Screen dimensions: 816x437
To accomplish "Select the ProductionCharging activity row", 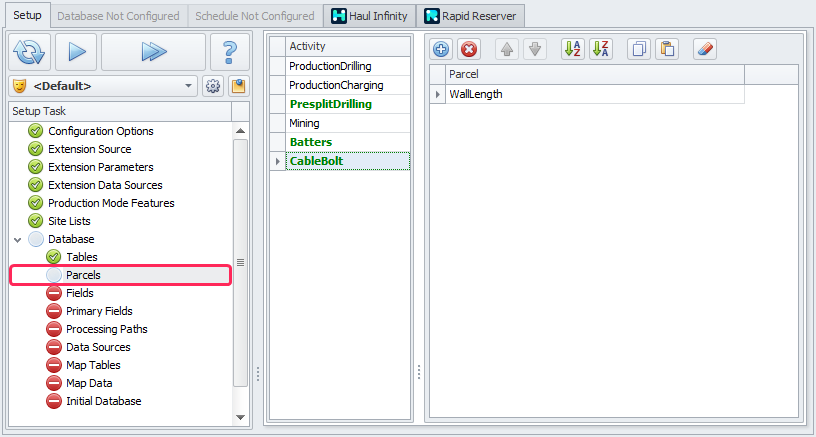I will 348,85.
